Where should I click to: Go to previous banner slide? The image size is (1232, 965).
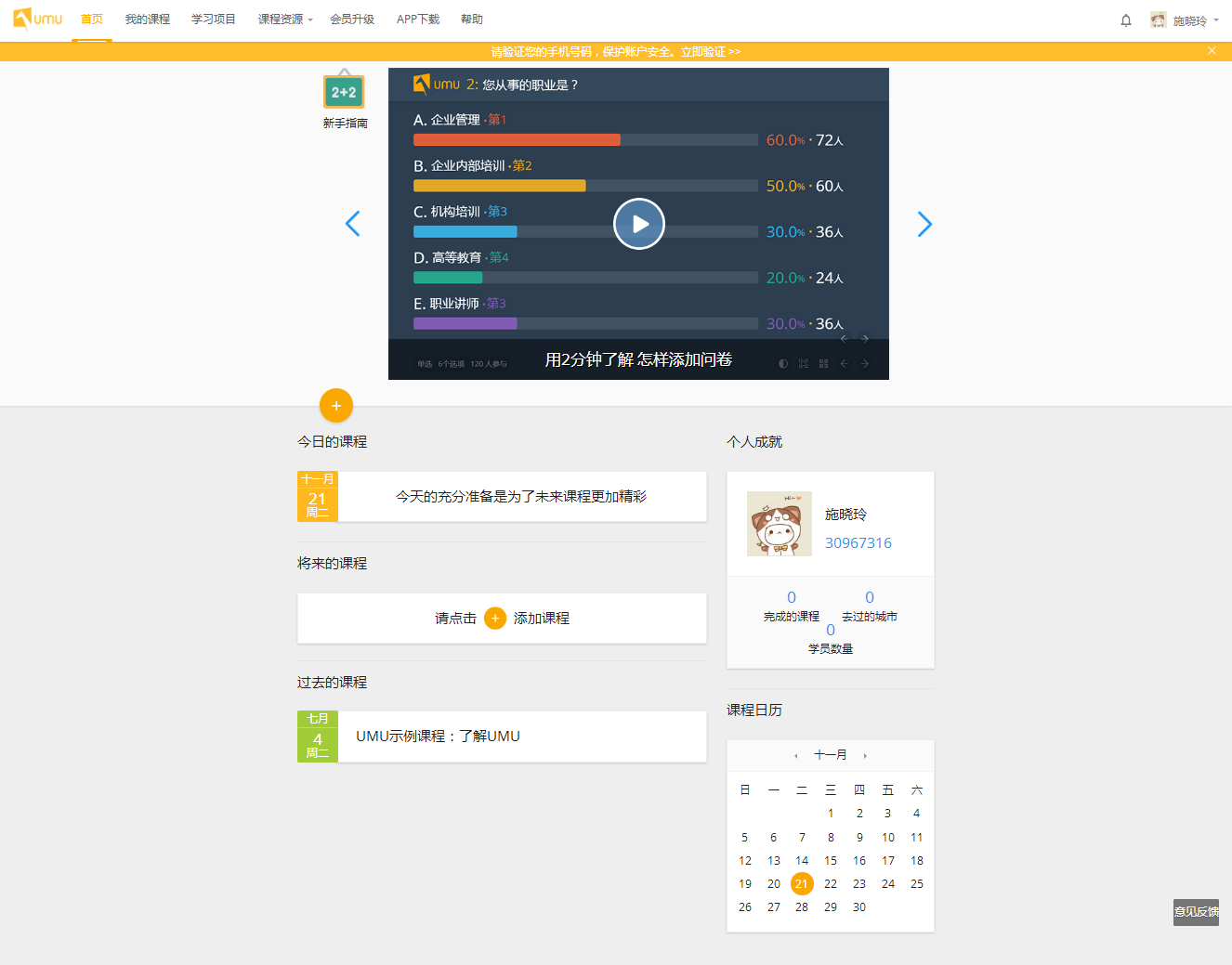point(352,224)
